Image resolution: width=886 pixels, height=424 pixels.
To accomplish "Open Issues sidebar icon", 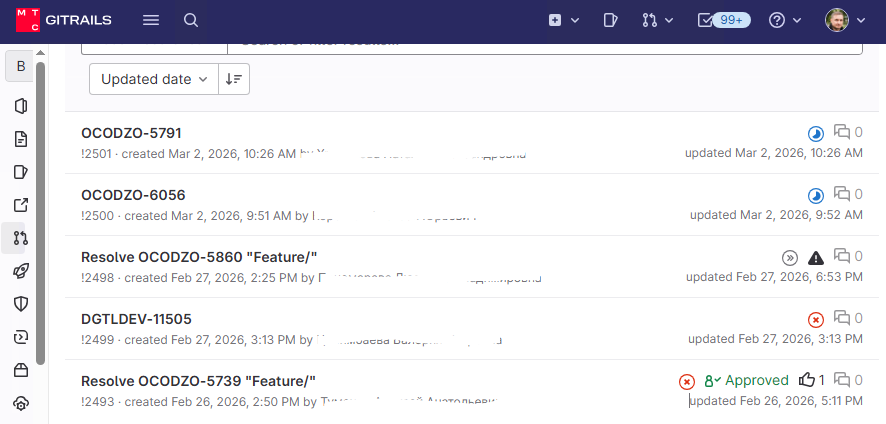I will [x=21, y=172].
